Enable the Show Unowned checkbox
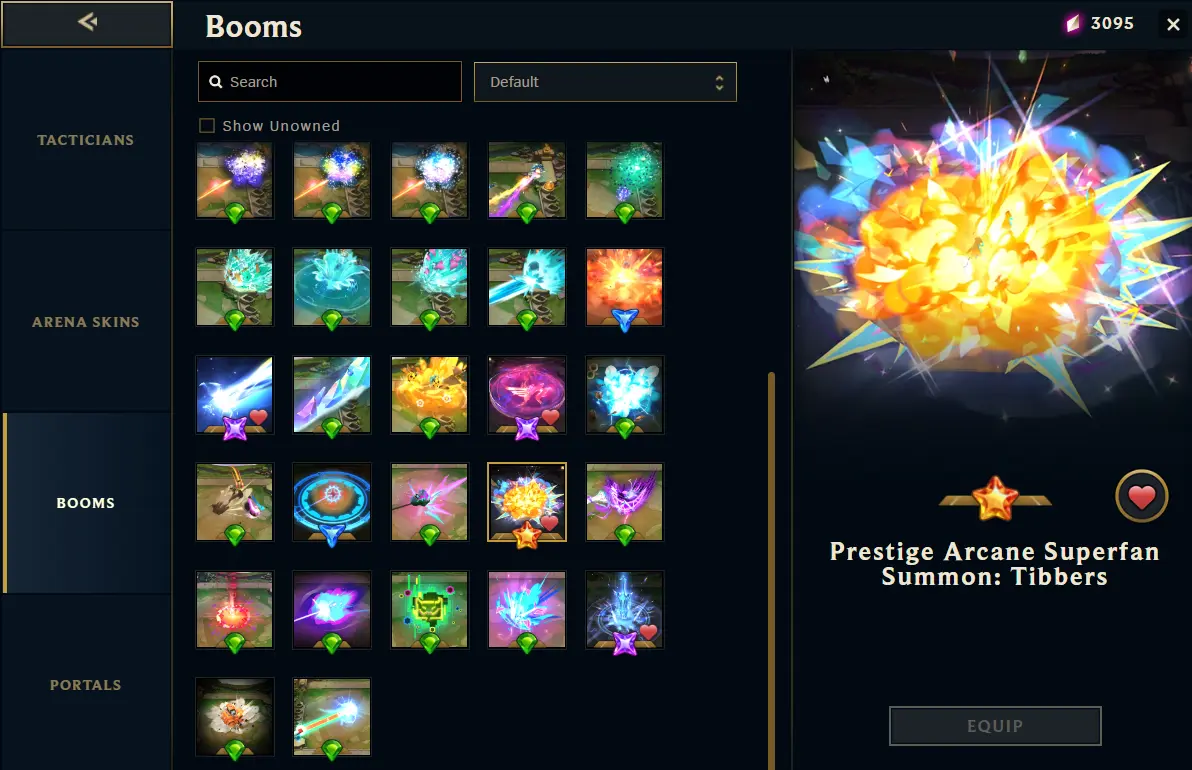Image resolution: width=1192 pixels, height=770 pixels. coord(207,125)
